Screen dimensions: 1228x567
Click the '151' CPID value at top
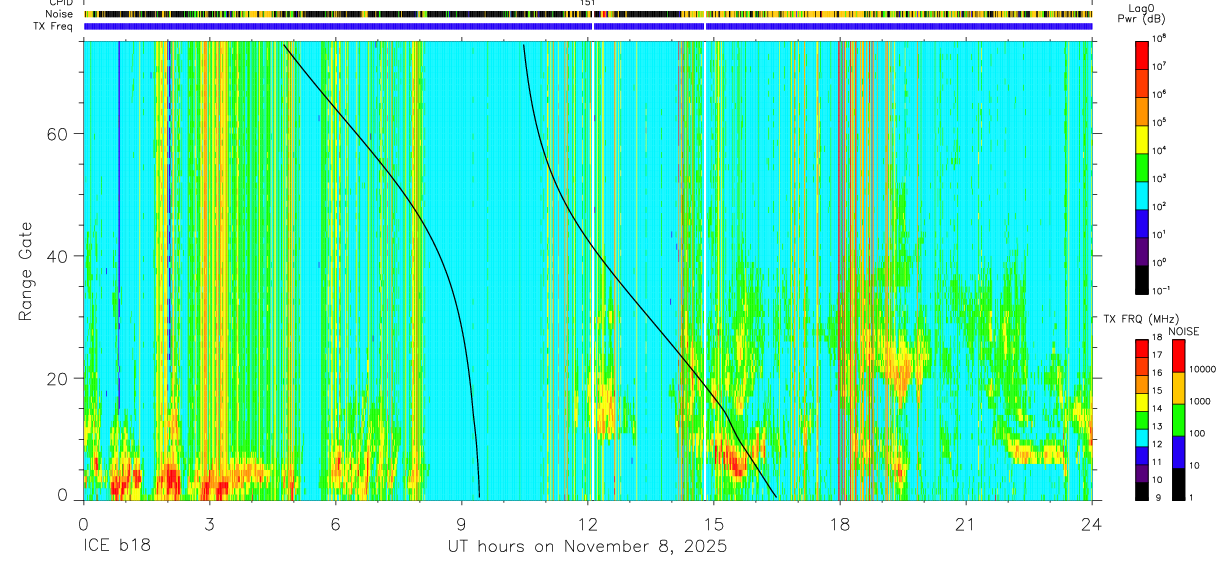coord(588,4)
